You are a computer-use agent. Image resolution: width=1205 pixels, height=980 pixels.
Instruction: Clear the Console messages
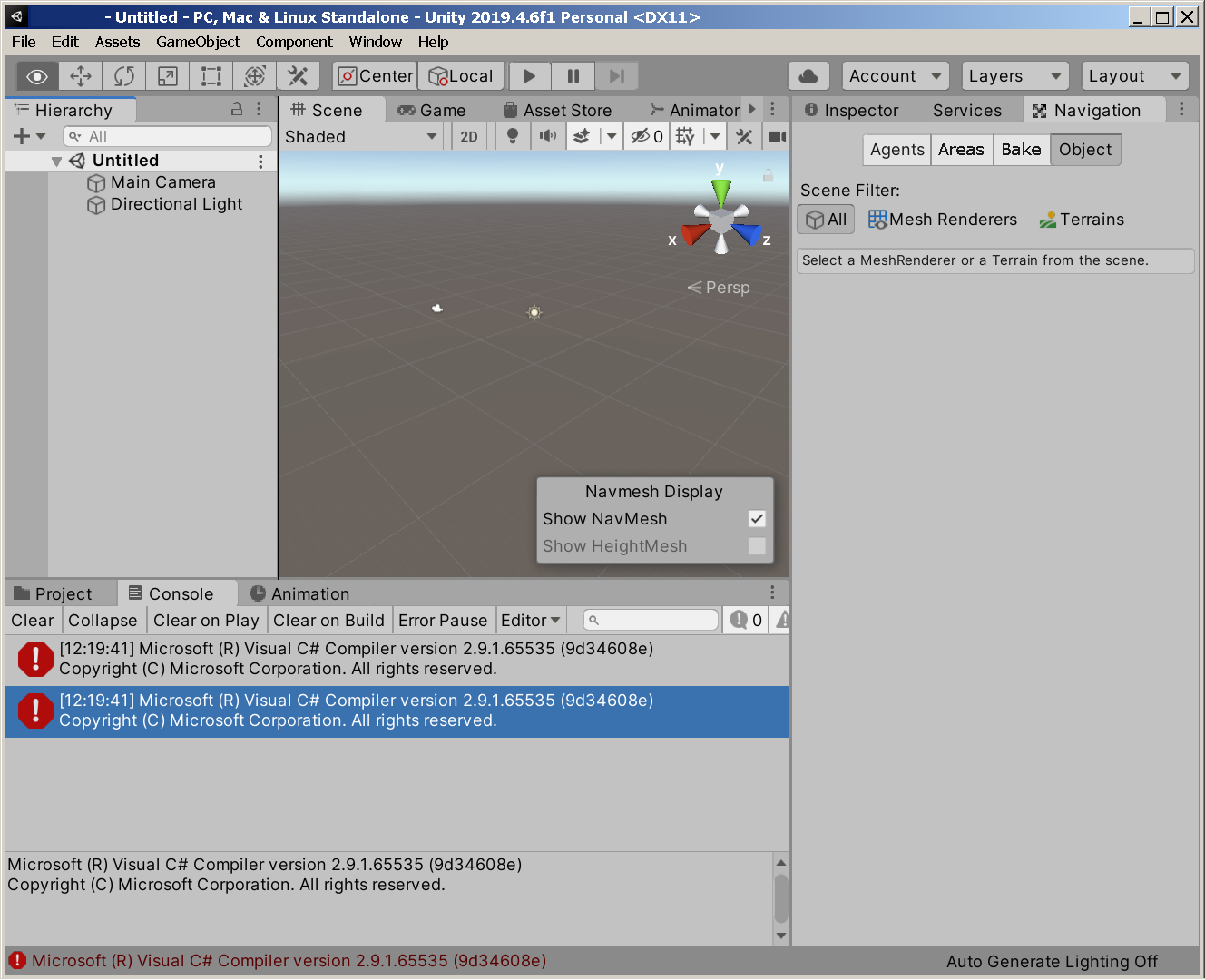[x=33, y=621]
